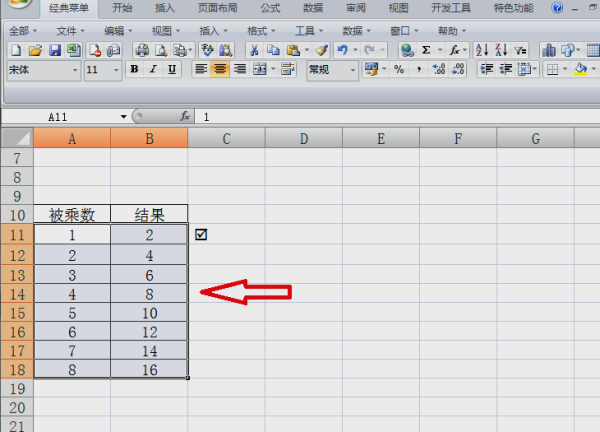This screenshot has height=432, width=600.
Task: Create a new blank workbook
Action: (16, 50)
